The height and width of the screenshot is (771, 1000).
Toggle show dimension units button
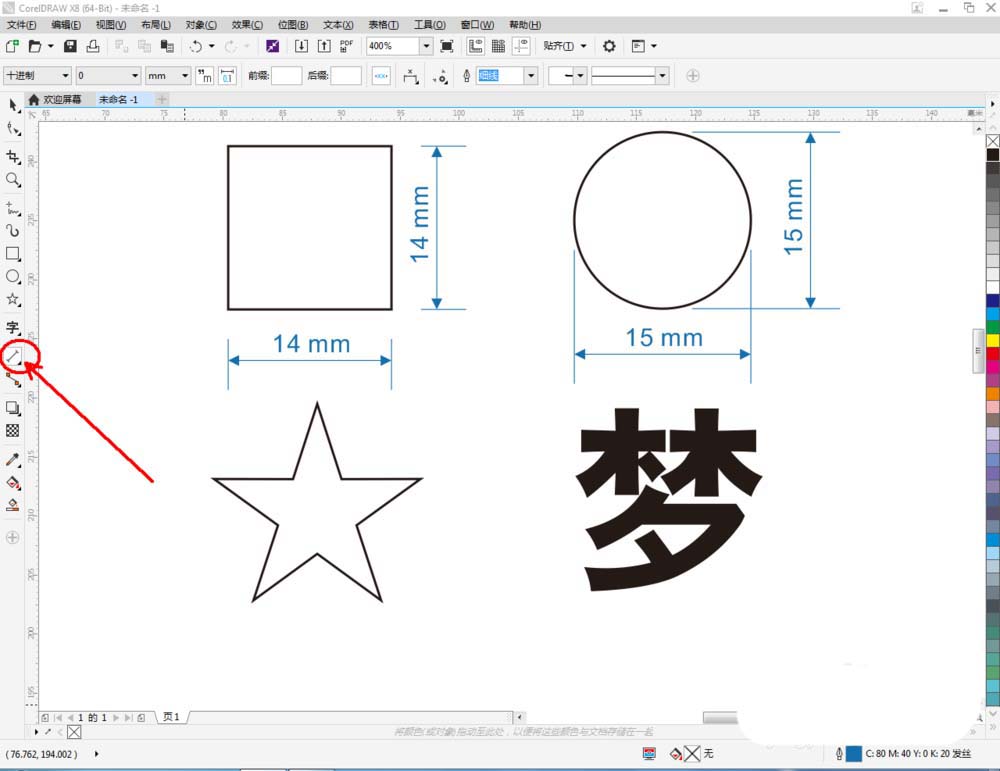(204, 76)
